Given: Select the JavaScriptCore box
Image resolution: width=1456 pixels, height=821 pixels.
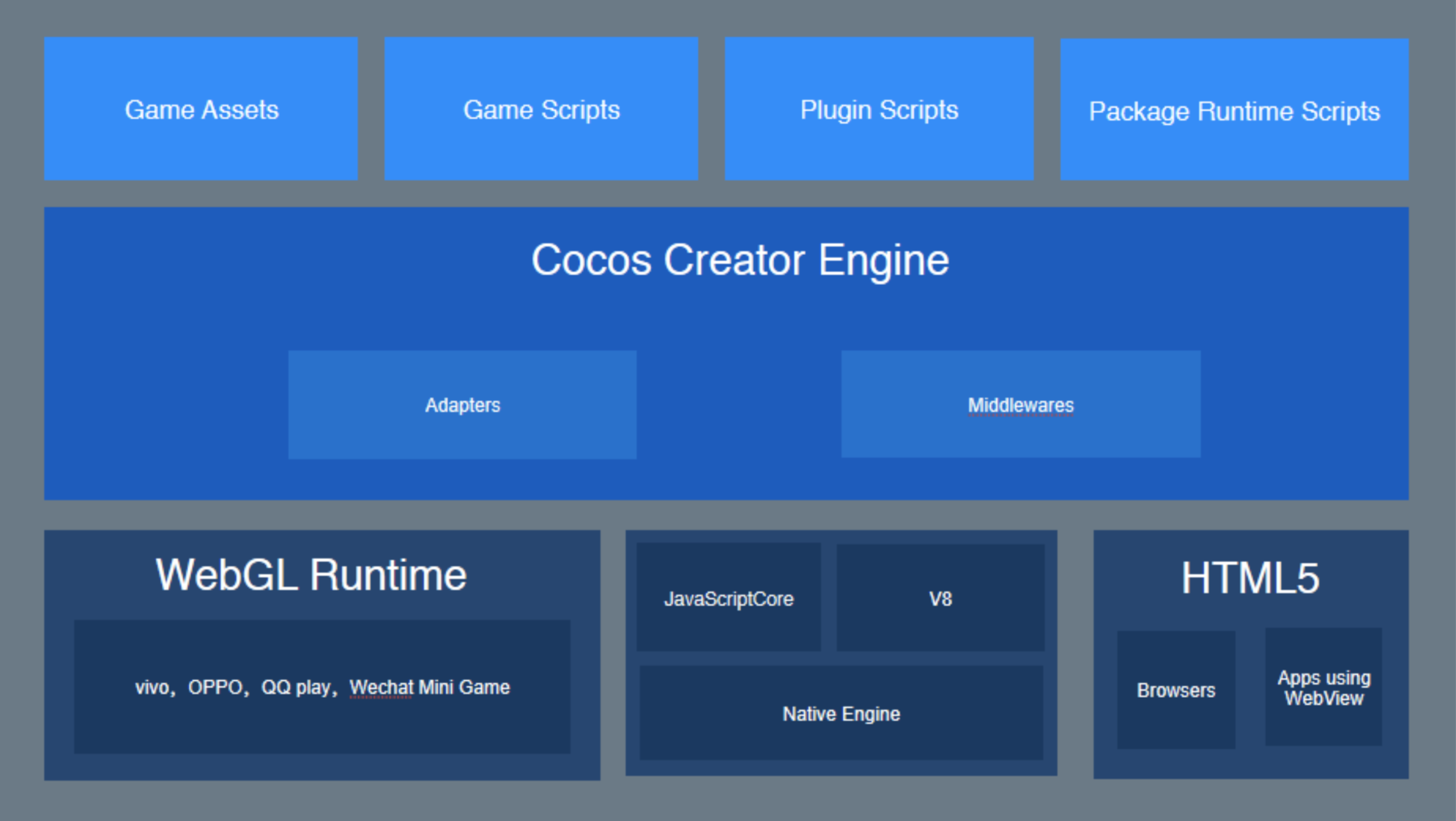Looking at the screenshot, I should [x=729, y=598].
